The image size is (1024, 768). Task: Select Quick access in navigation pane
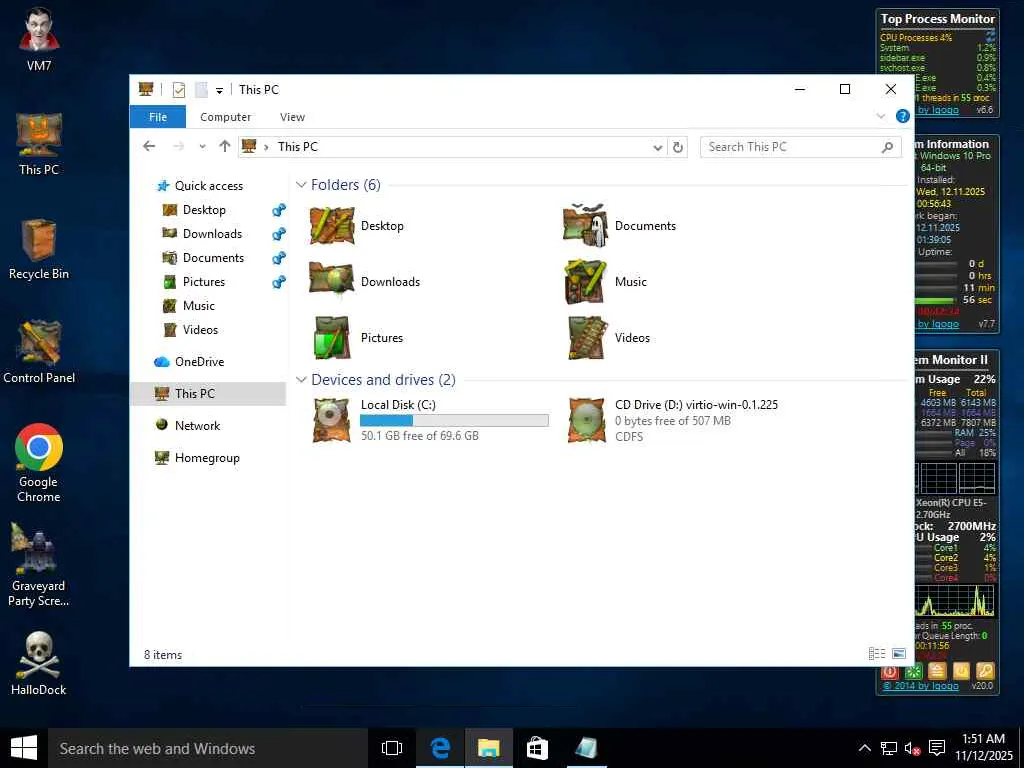click(209, 185)
